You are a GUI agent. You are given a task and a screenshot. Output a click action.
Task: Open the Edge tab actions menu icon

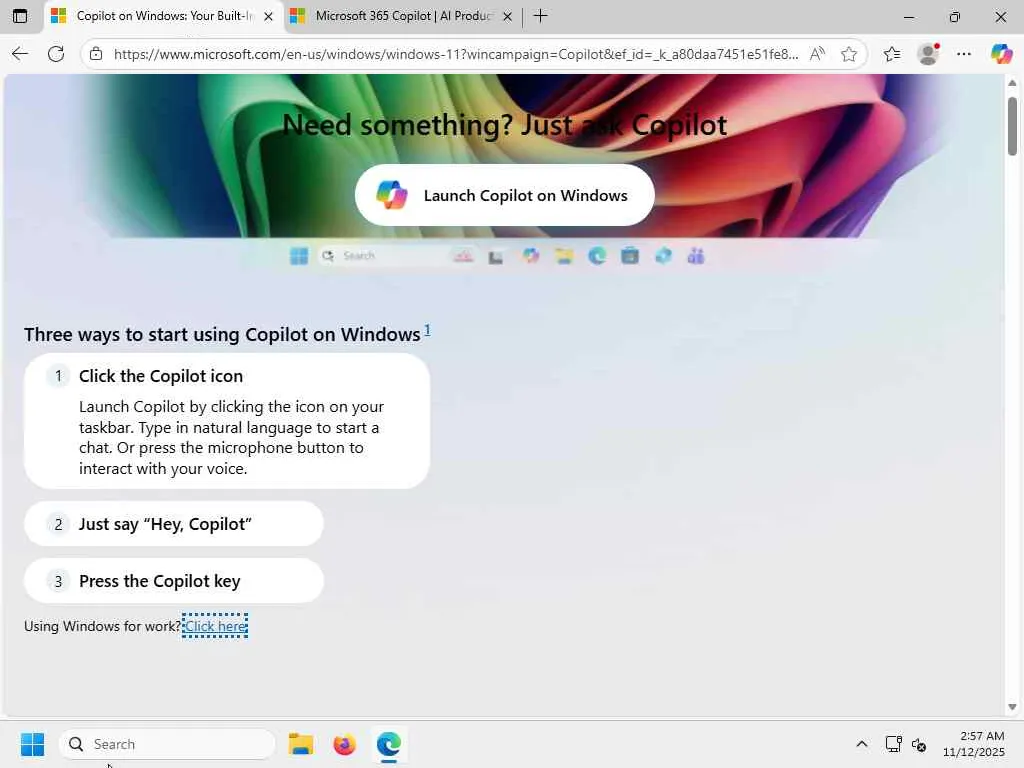coord(20,16)
